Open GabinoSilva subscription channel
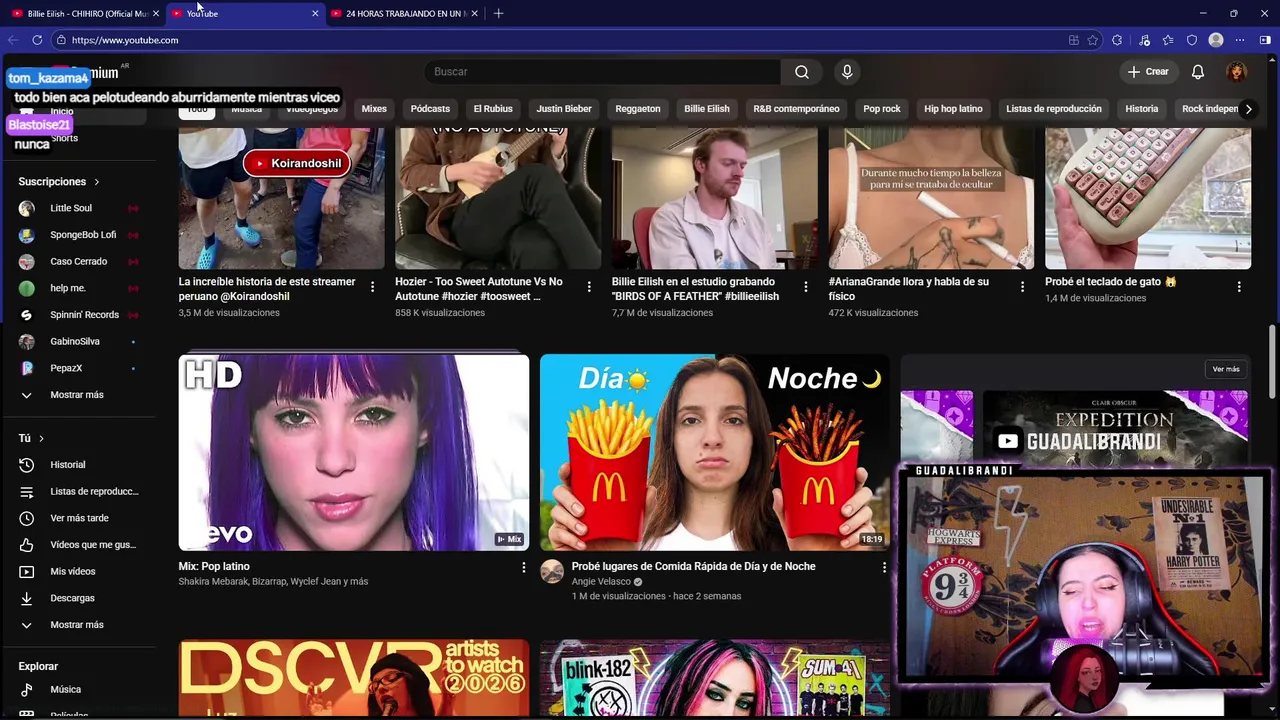Image resolution: width=1280 pixels, height=720 pixels. [75, 342]
